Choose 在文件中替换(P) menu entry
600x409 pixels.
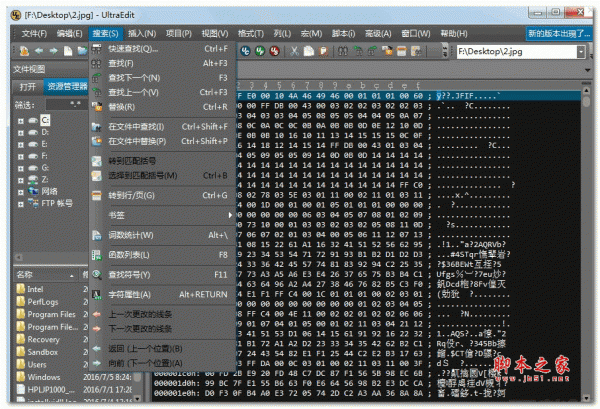click(x=163, y=141)
